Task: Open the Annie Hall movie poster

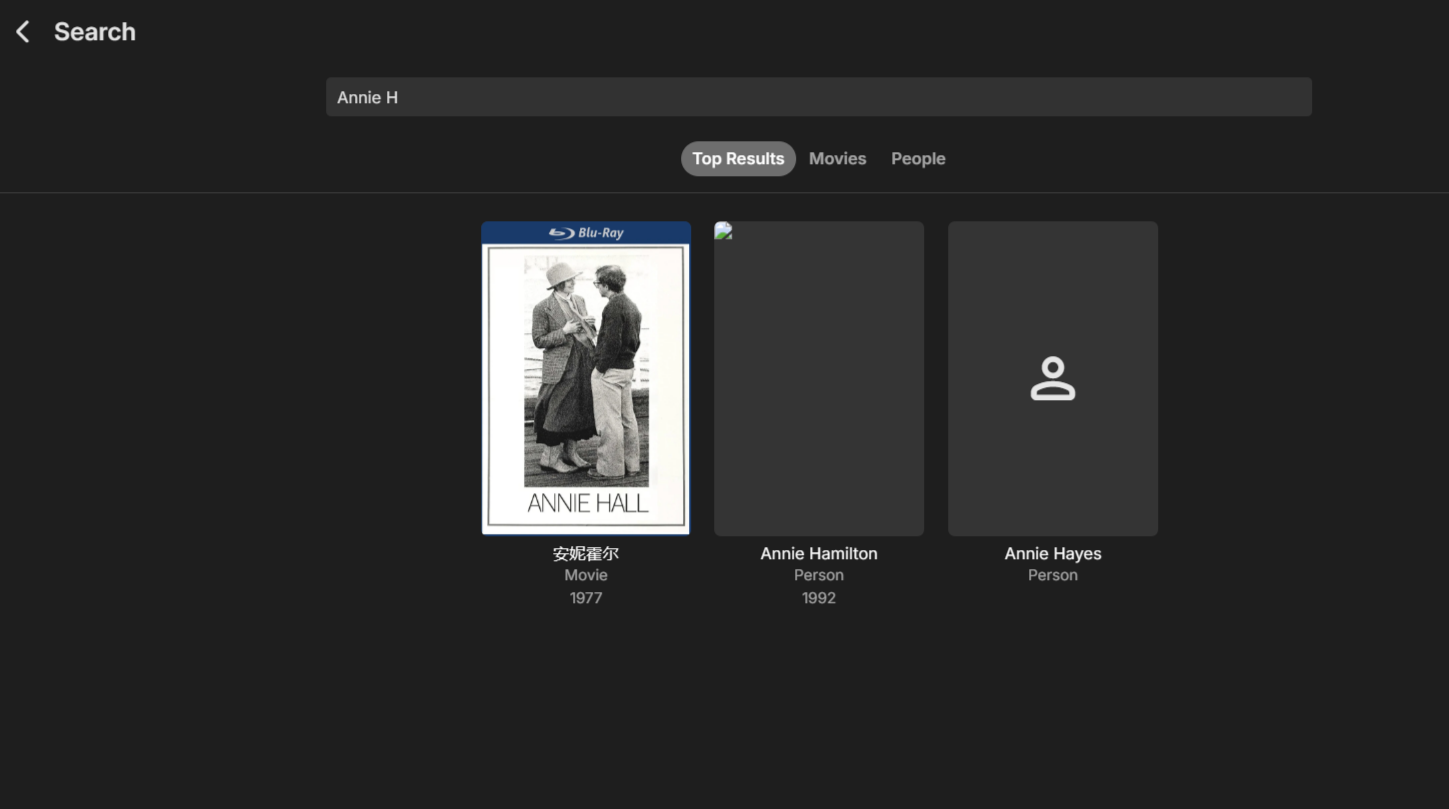Action: [586, 380]
